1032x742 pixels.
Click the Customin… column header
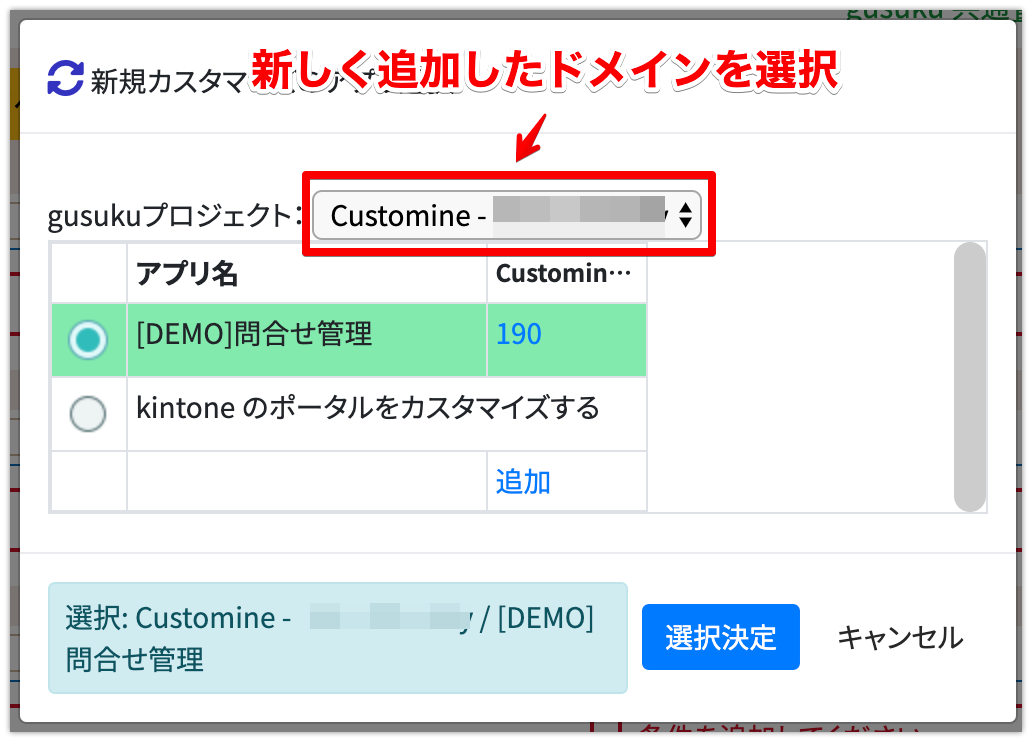(x=567, y=273)
